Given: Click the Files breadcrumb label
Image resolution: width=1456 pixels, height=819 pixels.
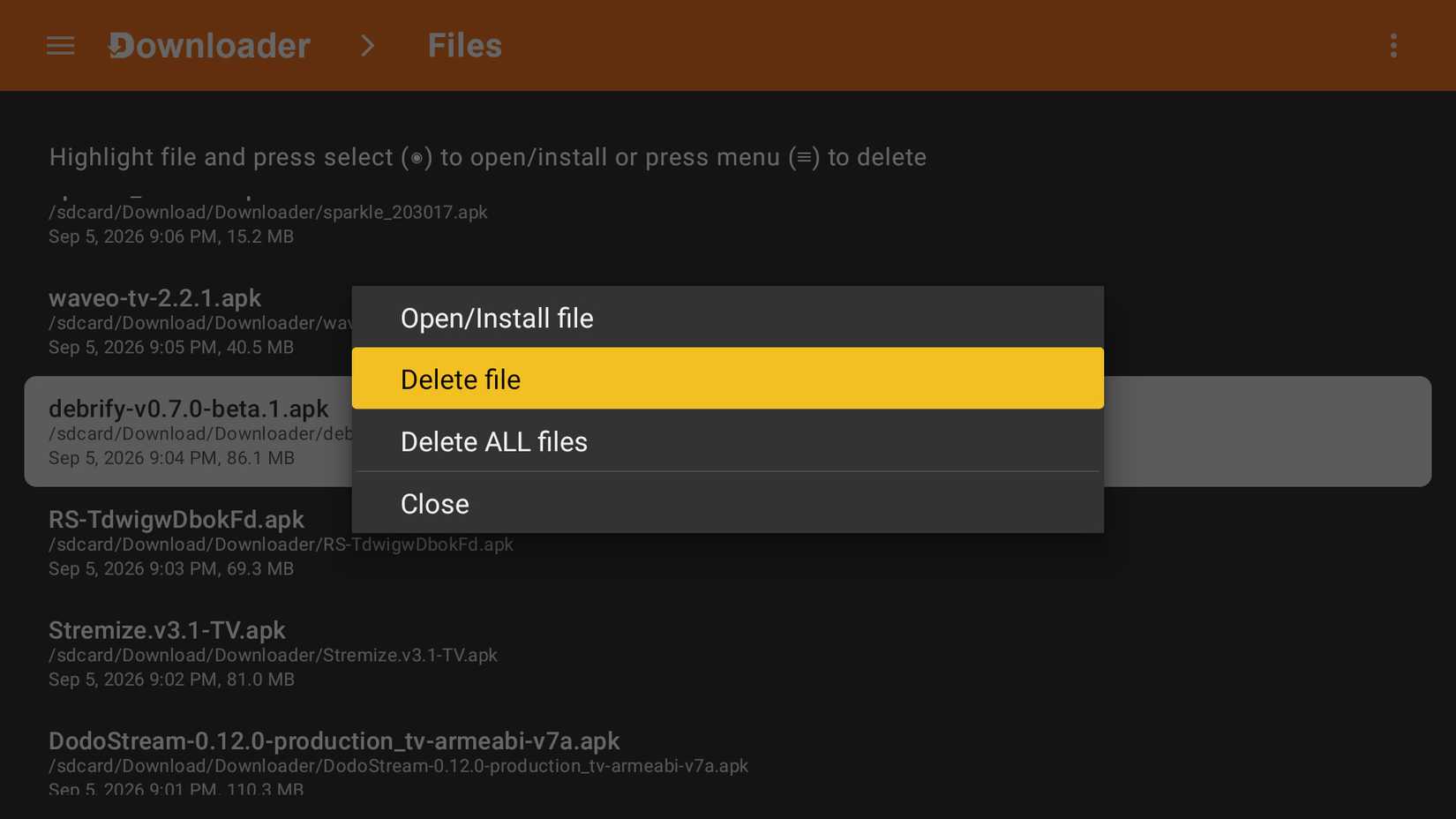Looking at the screenshot, I should point(465,46).
